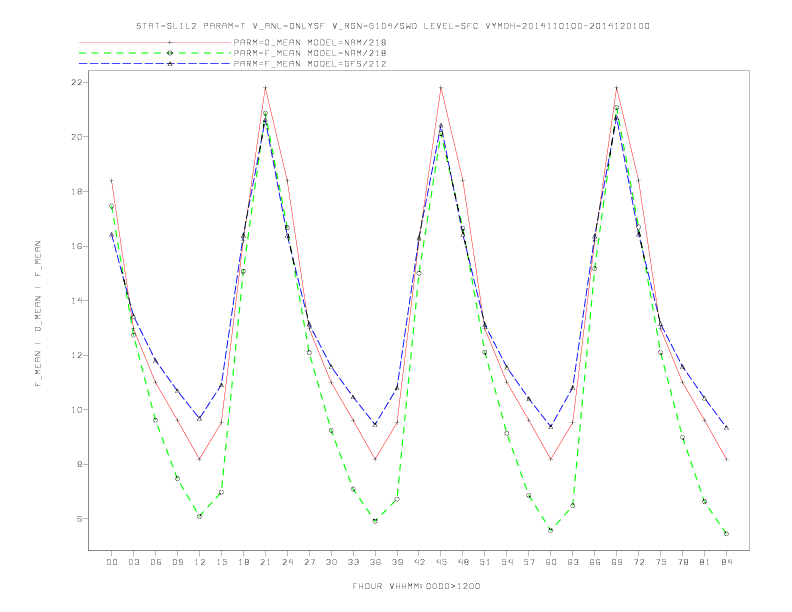Click y-axis tick label 12

(77, 355)
